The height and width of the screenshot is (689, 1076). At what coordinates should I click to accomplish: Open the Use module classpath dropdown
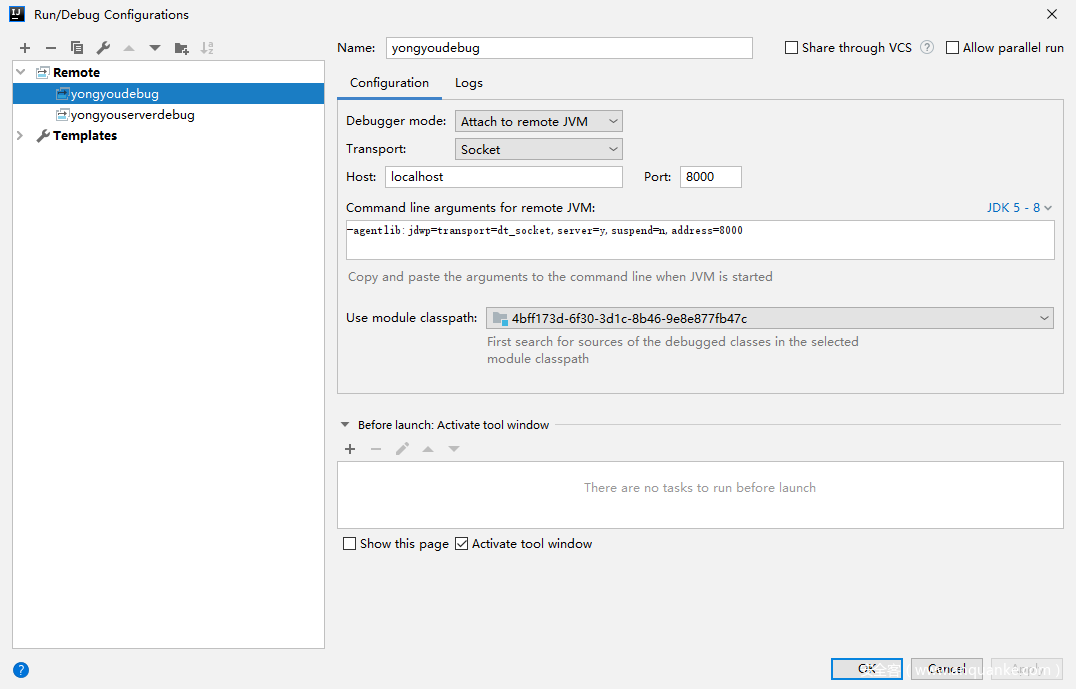769,318
